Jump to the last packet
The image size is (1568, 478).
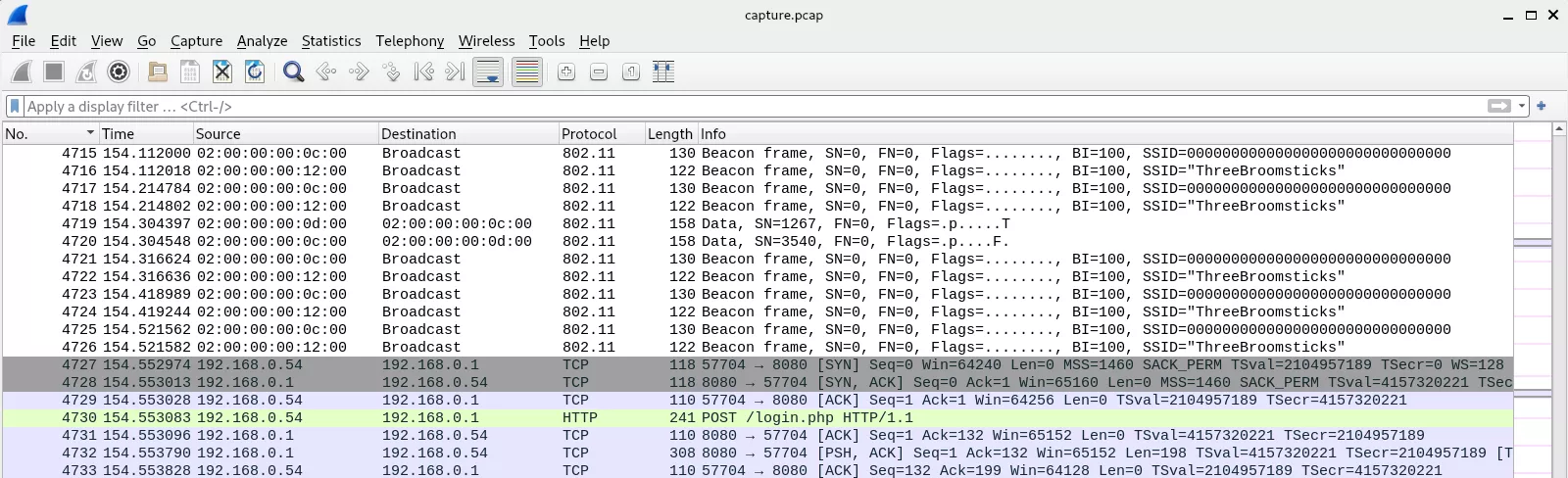pyautogui.click(x=456, y=72)
